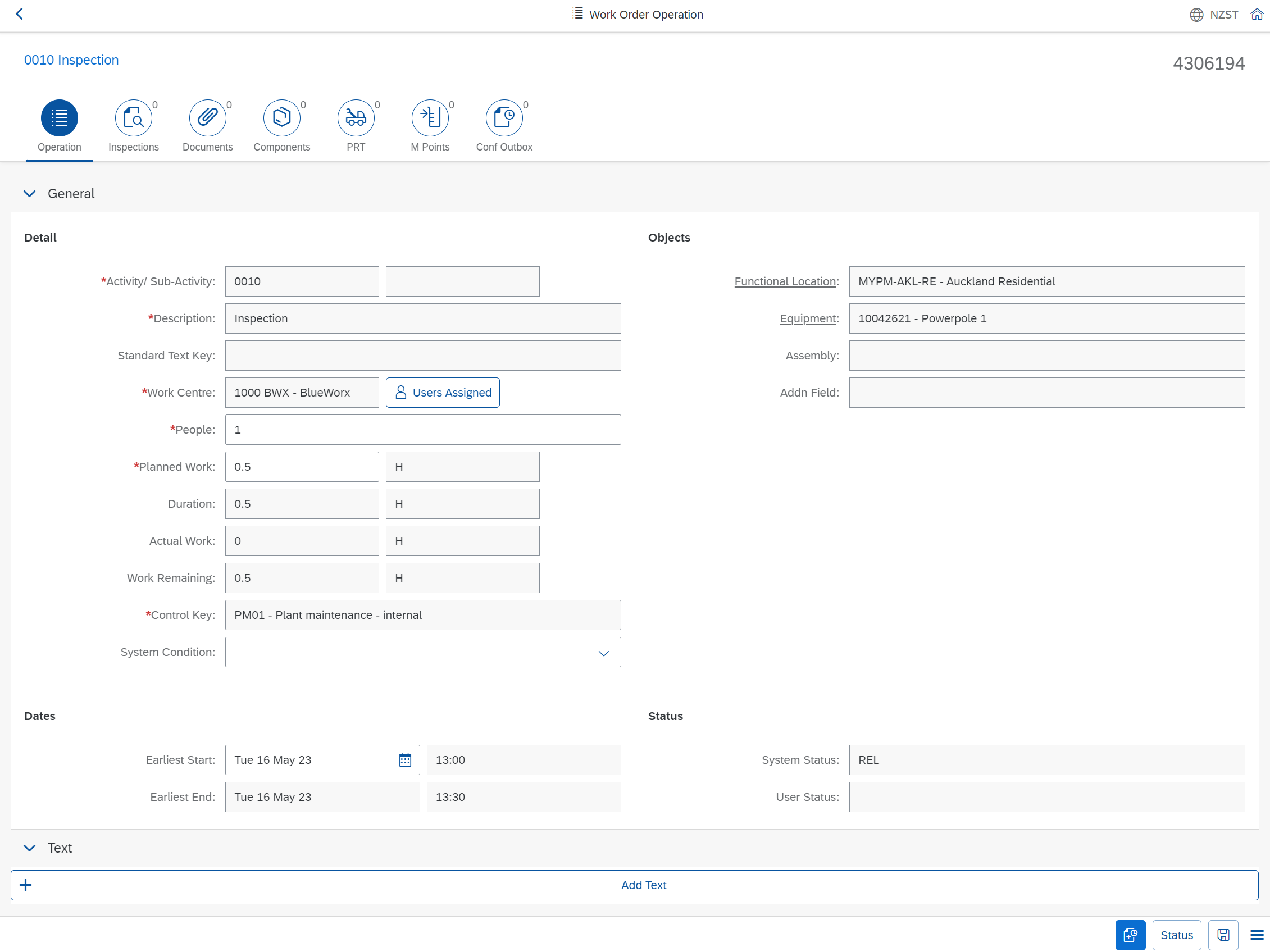Click the blue confirmation button in footer
The height and width of the screenshot is (952, 1270).
click(x=1130, y=935)
